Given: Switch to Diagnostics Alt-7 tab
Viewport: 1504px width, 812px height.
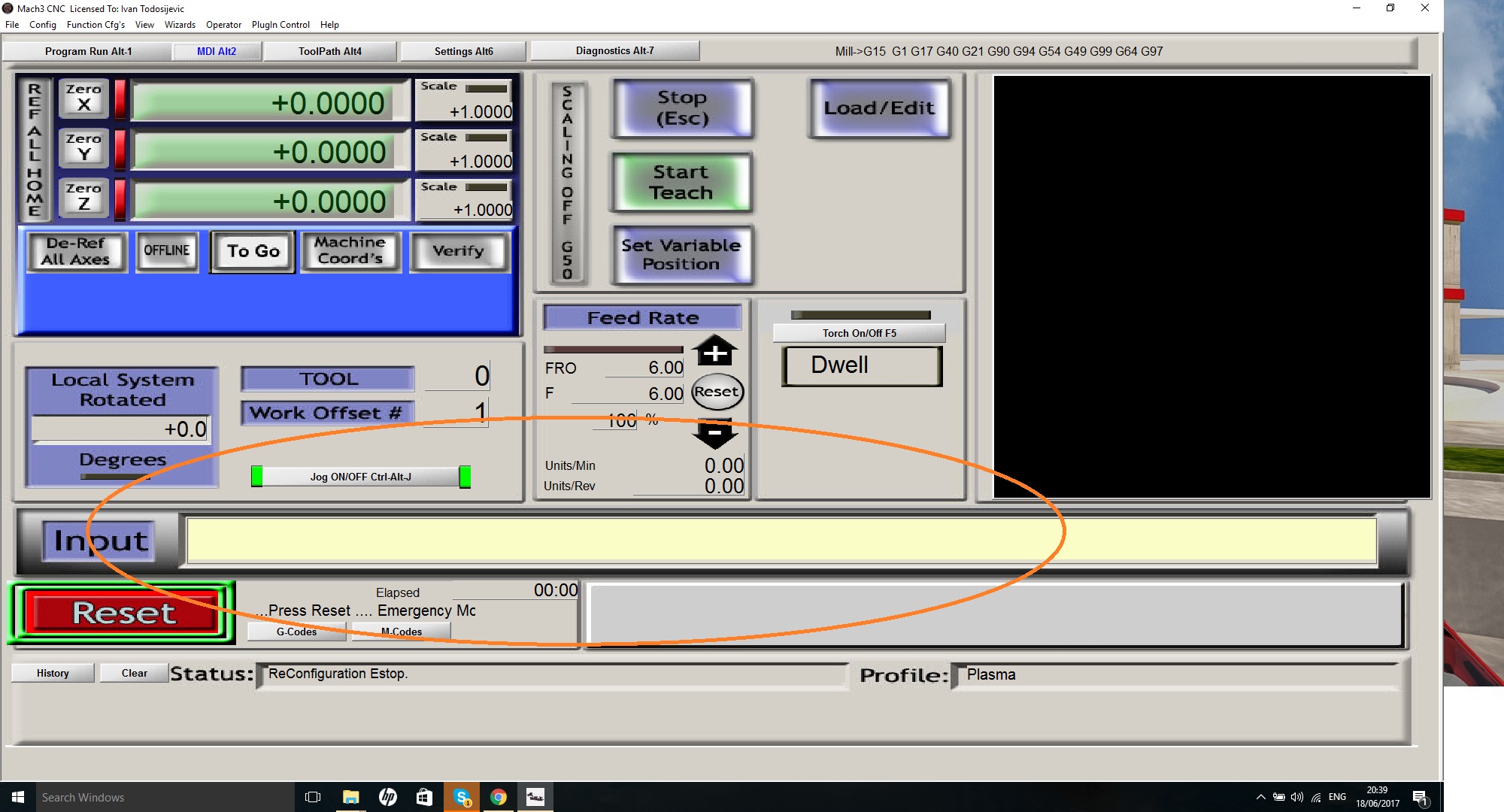Looking at the screenshot, I should click(x=614, y=51).
